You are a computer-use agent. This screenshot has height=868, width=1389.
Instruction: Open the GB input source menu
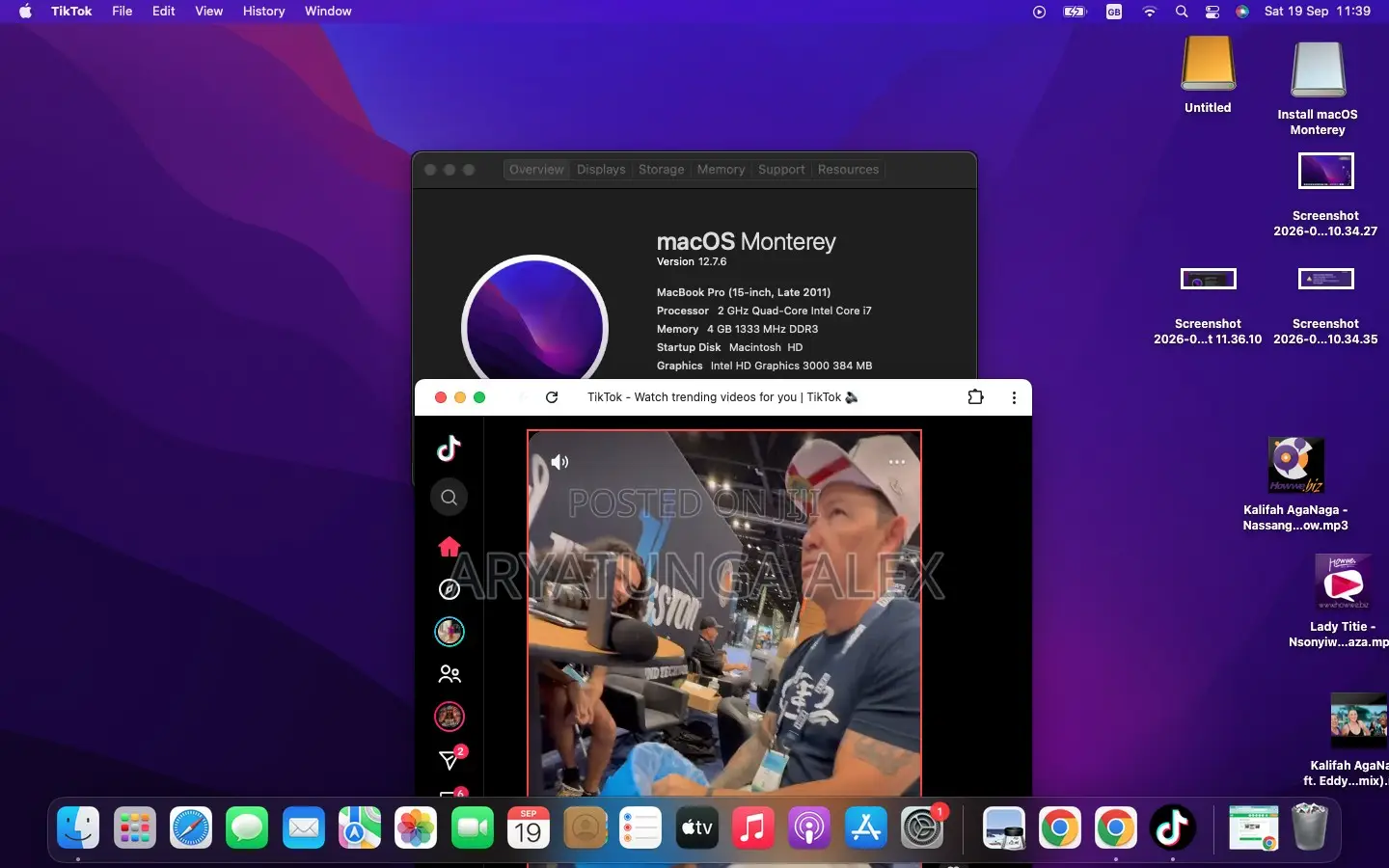[1114, 12]
